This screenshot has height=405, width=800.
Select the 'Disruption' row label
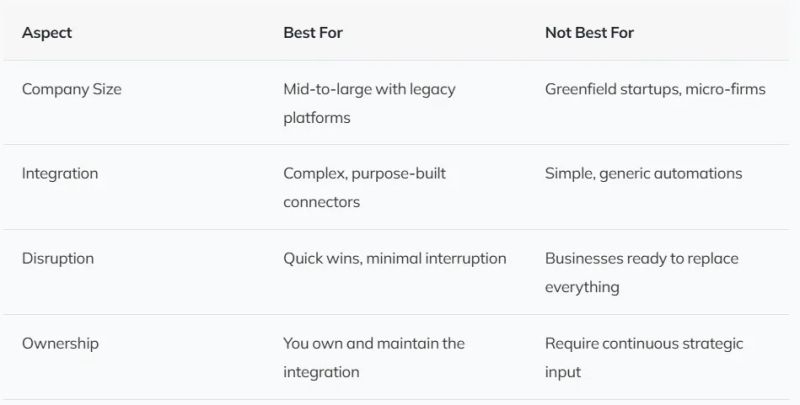58,258
